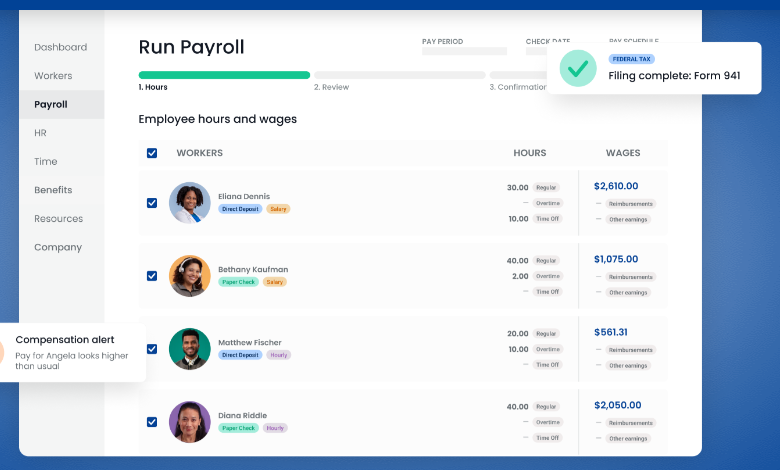Click Matthew Fischer's 20.00 regular hours

pyautogui.click(x=517, y=334)
